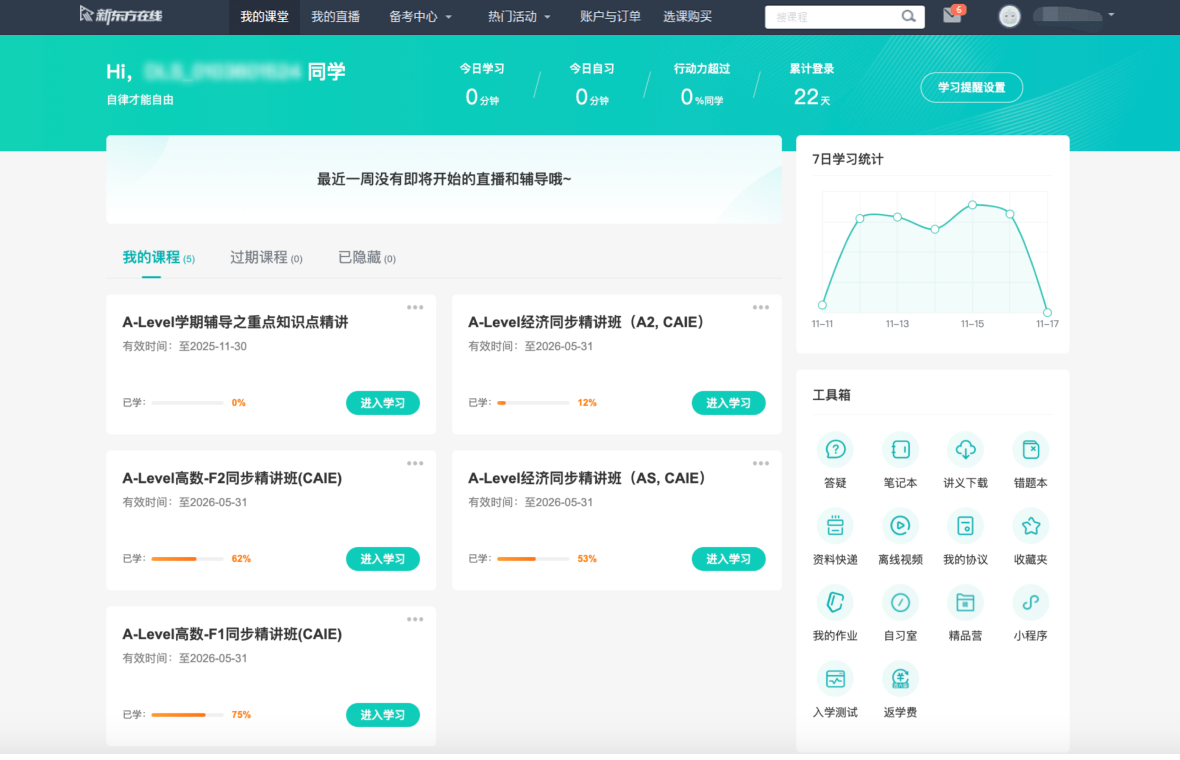
Task: Click the search magnifier icon
Action: point(908,16)
